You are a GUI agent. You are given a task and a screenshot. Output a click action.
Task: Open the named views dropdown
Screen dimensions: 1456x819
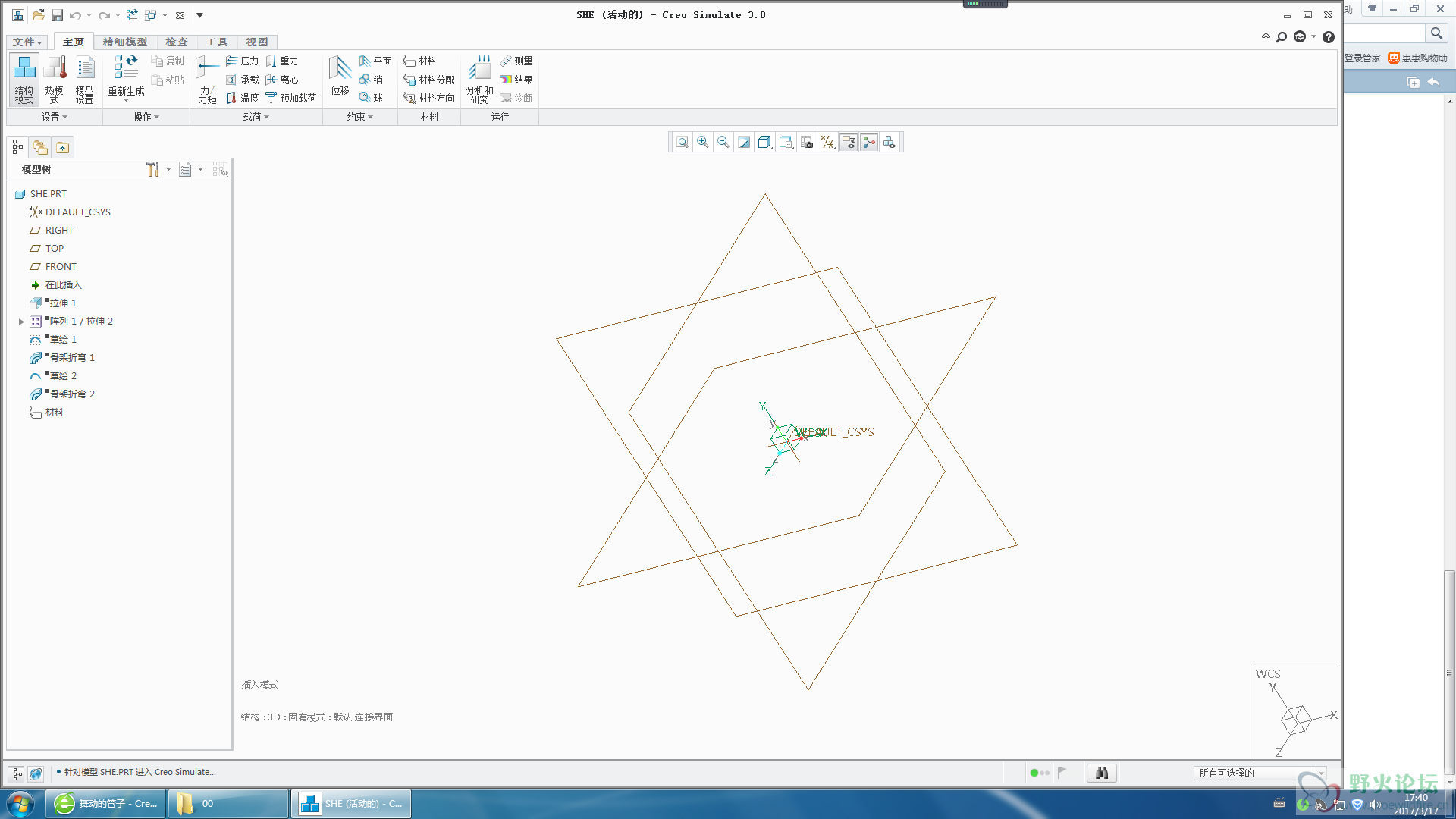point(786,142)
